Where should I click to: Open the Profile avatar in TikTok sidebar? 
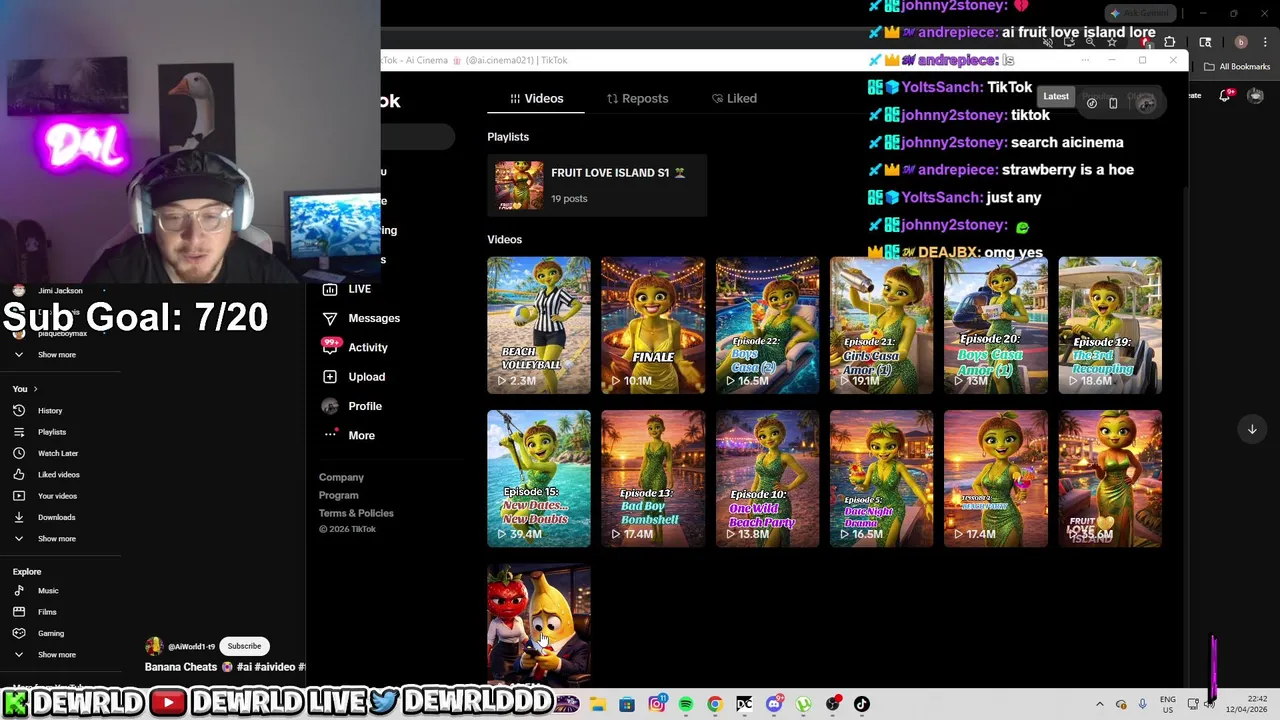click(330, 406)
